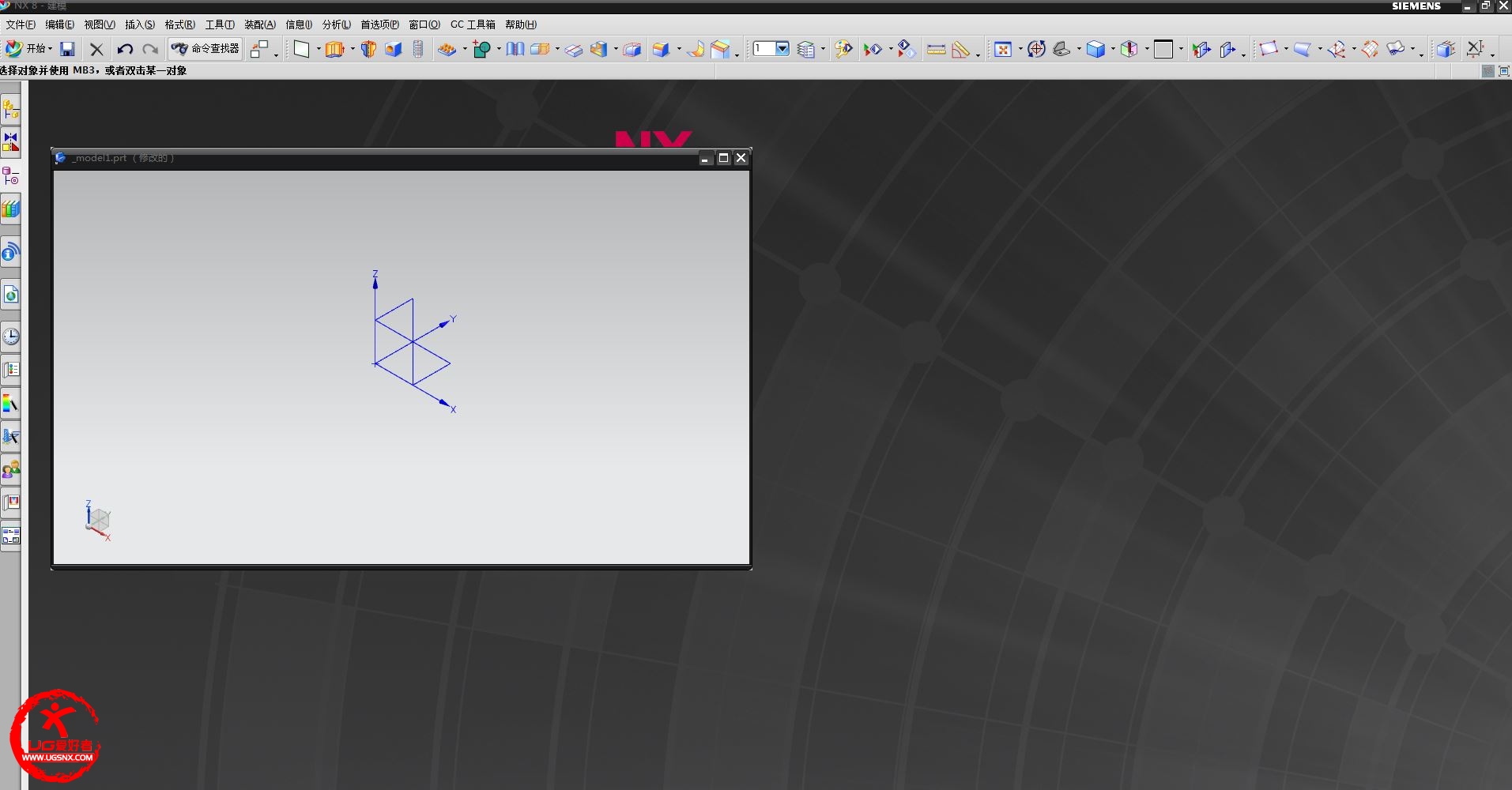Choose the Shaded rendering style cube
This screenshot has width=1512, height=790.
pyautogui.click(x=1095, y=49)
